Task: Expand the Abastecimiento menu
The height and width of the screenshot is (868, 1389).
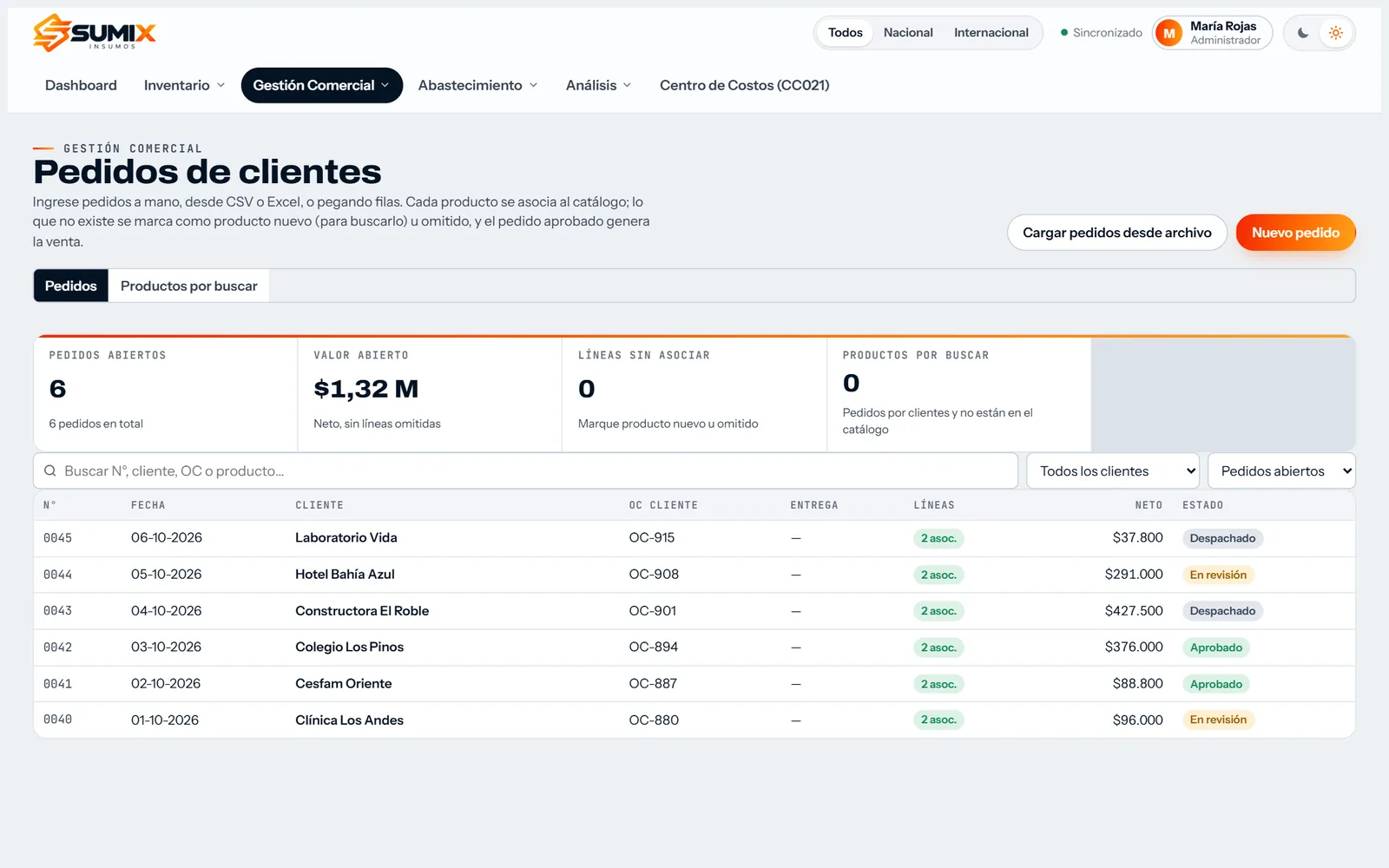Action: (477, 85)
